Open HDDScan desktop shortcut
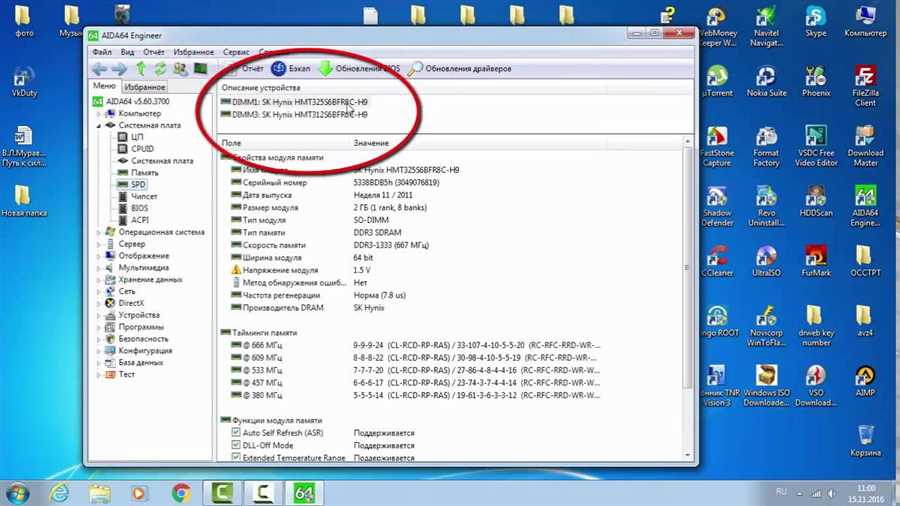 pyautogui.click(x=816, y=201)
